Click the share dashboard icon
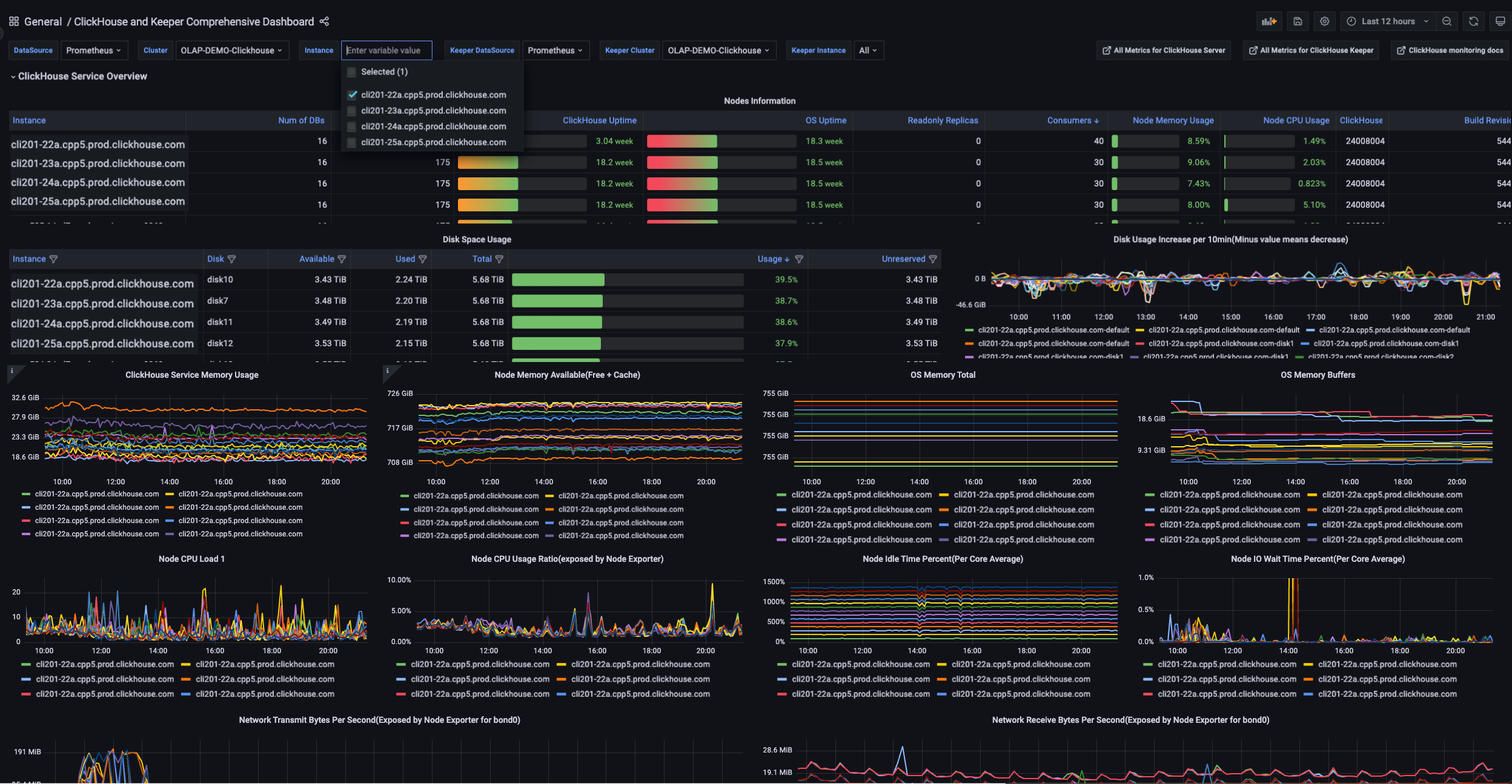Image resolution: width=1512 pixels, height=784 pixels. coord(325,22)
